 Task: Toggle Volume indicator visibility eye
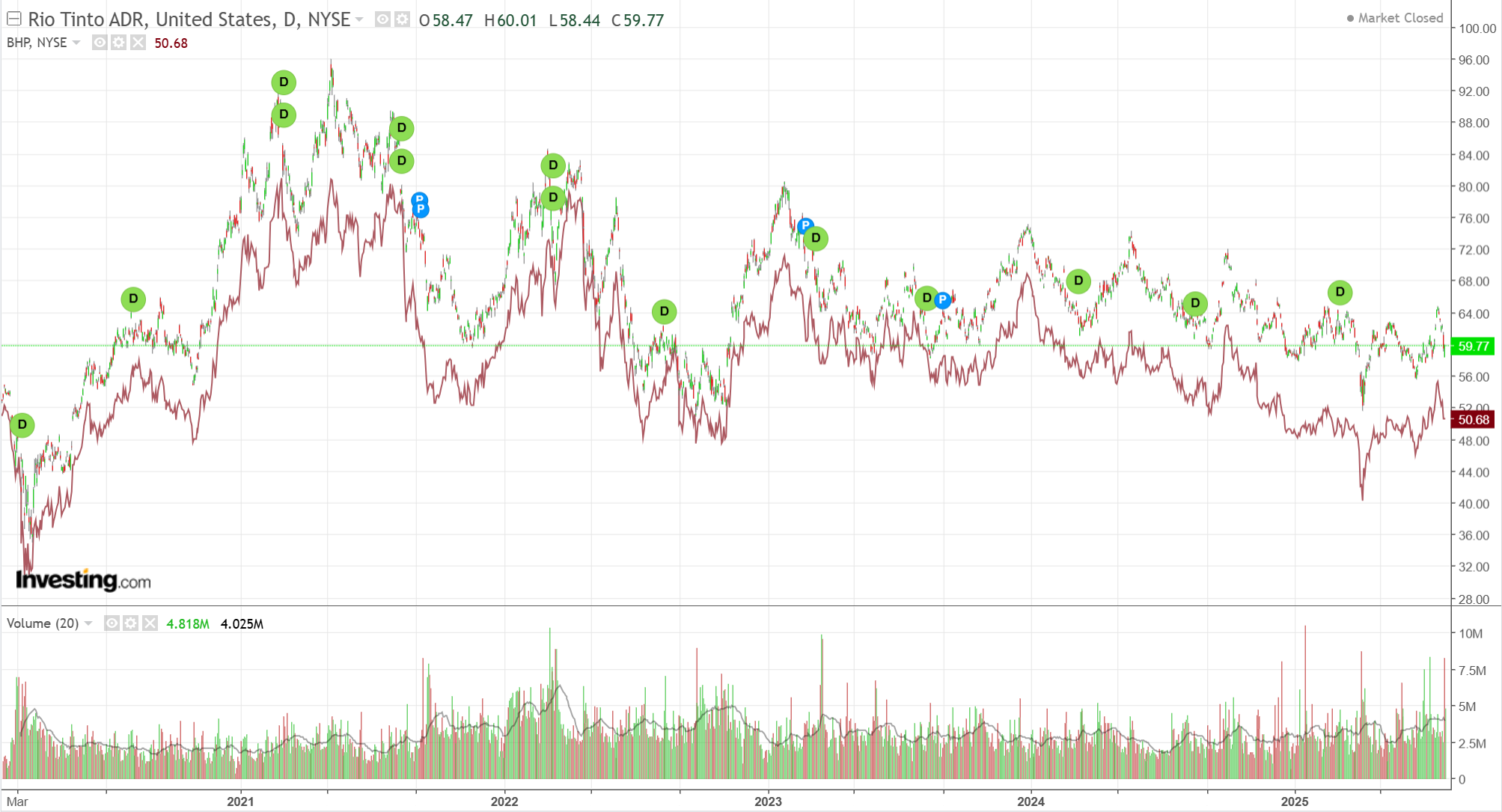click(x=112, y=623)
